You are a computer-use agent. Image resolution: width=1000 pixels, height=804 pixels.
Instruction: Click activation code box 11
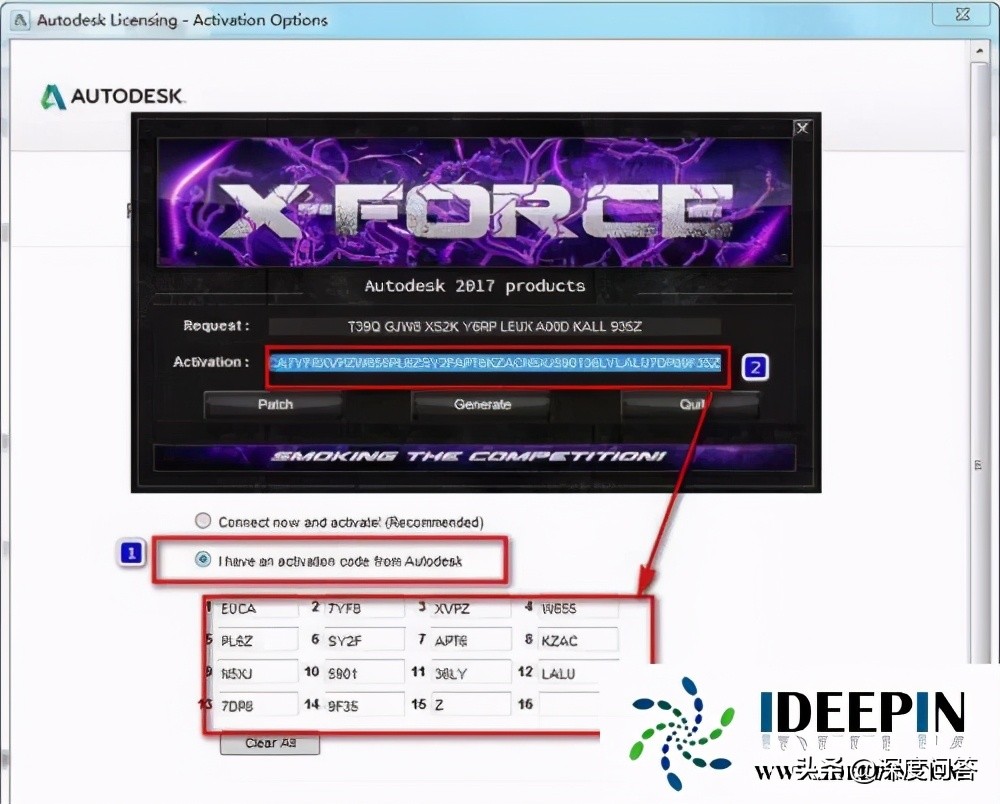point(471,673)
